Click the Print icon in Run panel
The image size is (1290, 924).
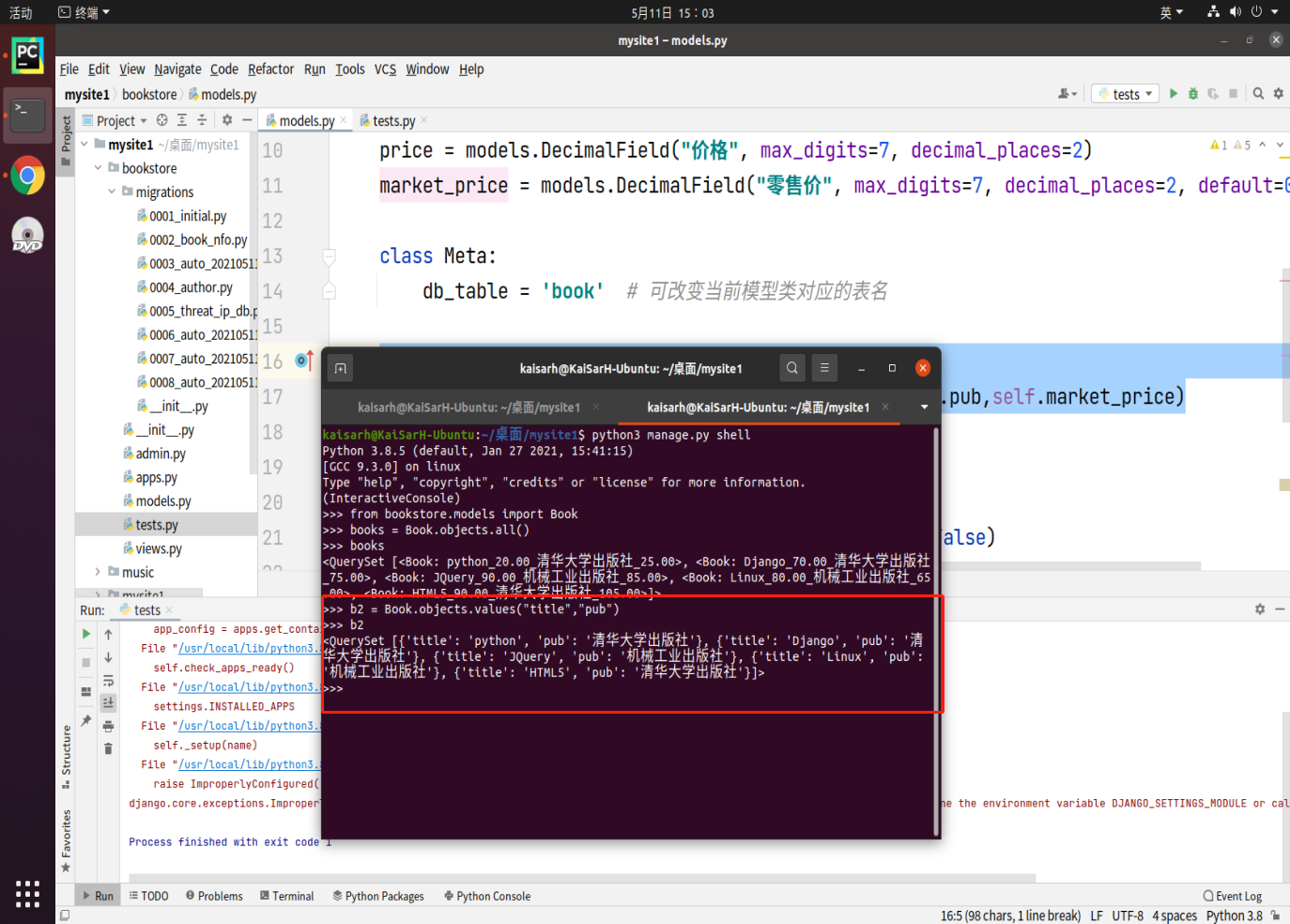(108, 726)
